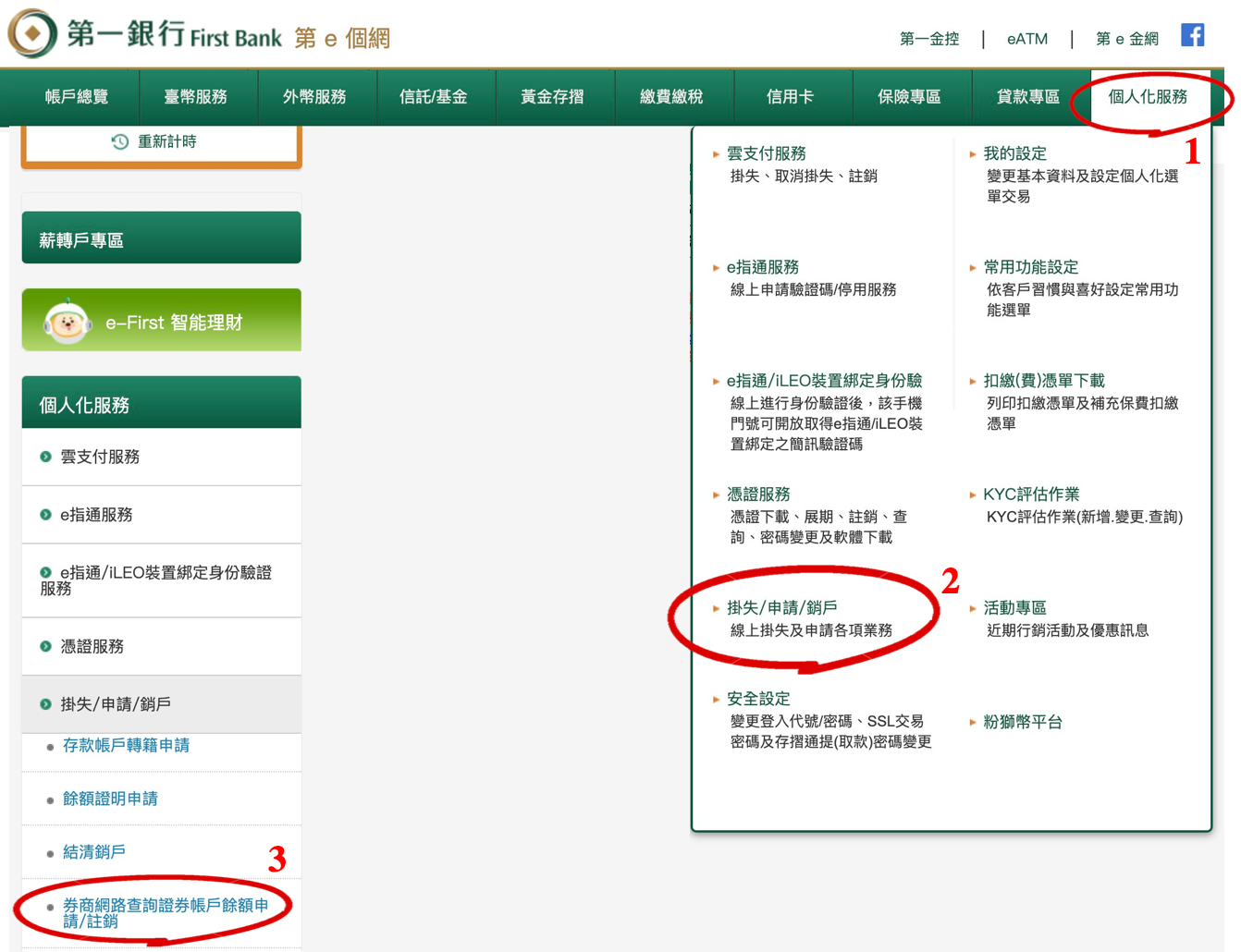Click 券商網路查詢證券帳戶餘額申請/註銷 link
The width and height of the screenshot is (1241, 952).
pos(165,913)
